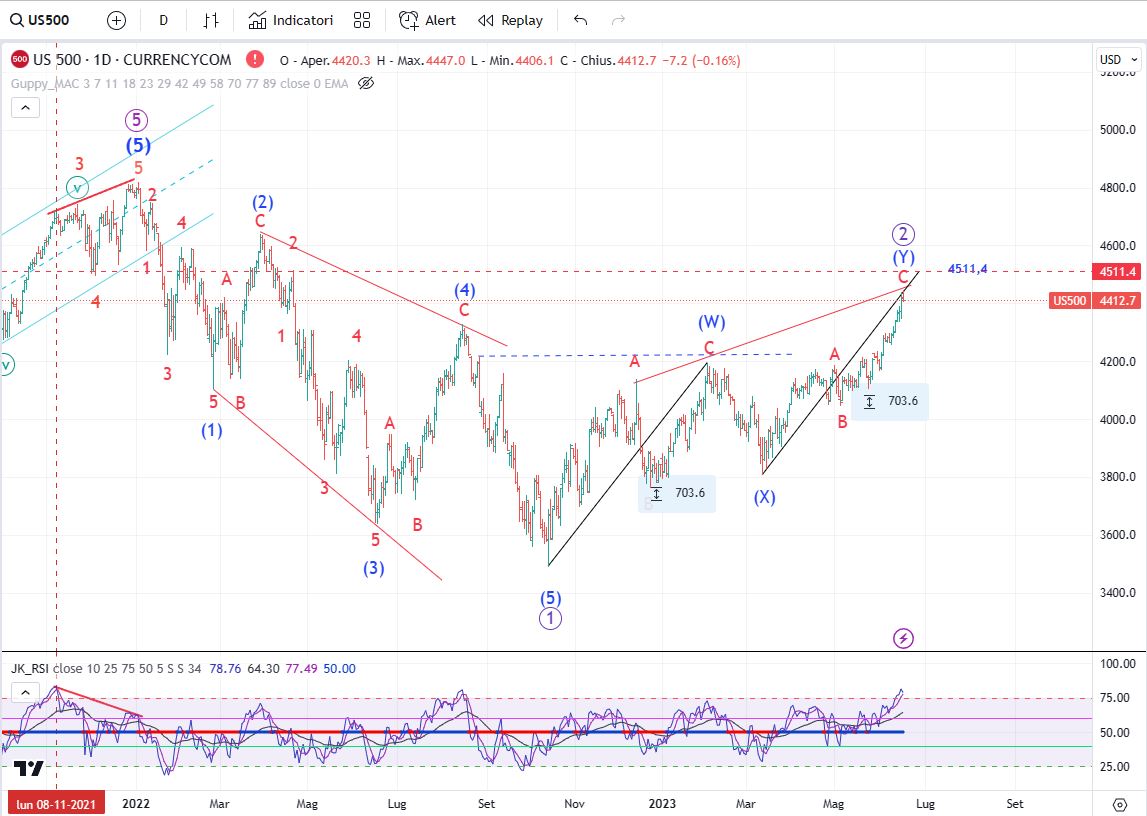1147x816 pixels.
Task: Select the circled 1 wave label below (5)
Action: [x=550, y=619]
